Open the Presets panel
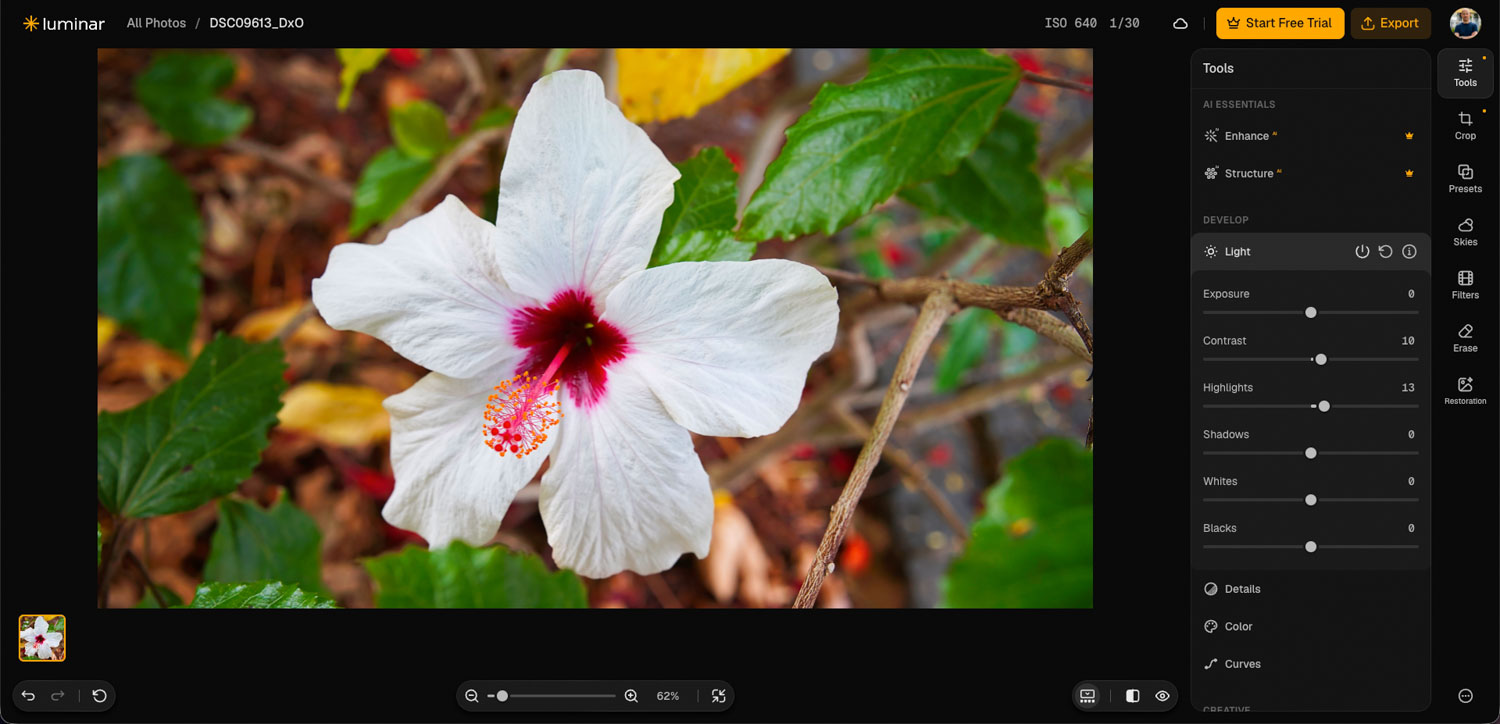The width and height of the screenshot is (1500, 724). pyautogui.click(x=1465, y=179)
